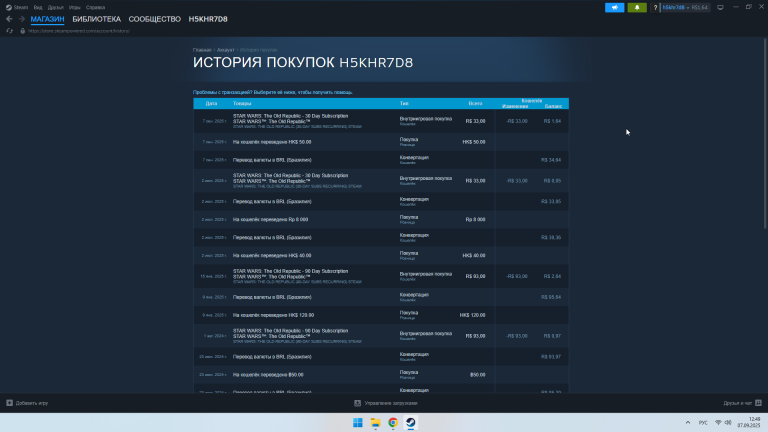Open the H5KHR7D8 profile tab

click(208, 19)
